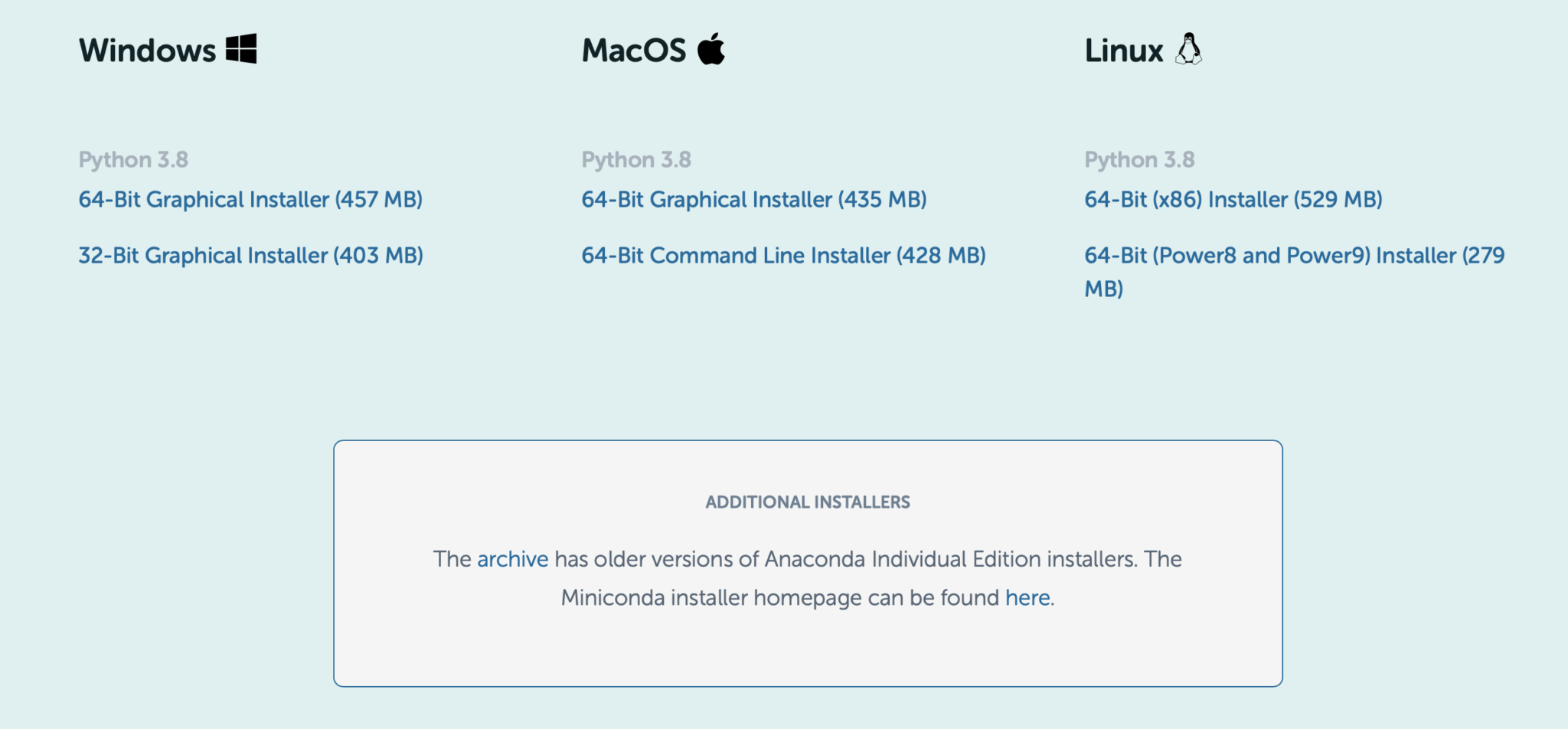Open the archive link for older versions
1568x729 pixels.
pyautogui.click(x=512, y=560)
